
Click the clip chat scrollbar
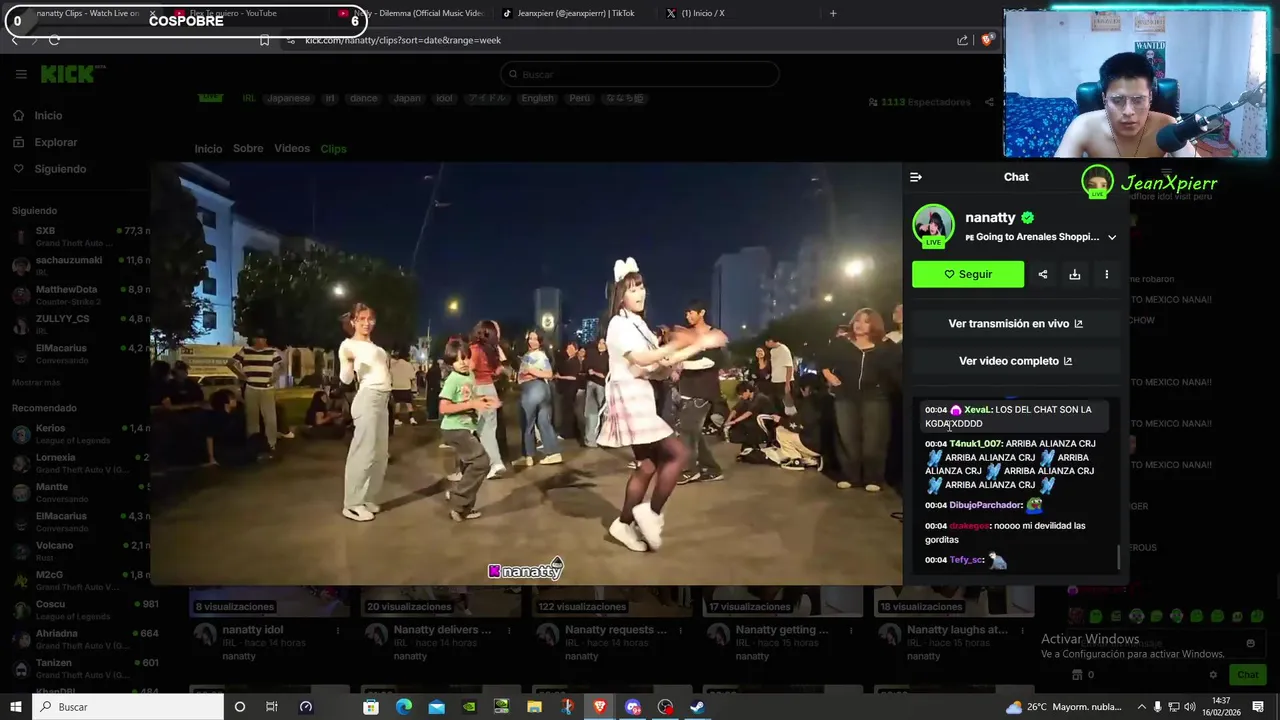(x=1119, y=556)
